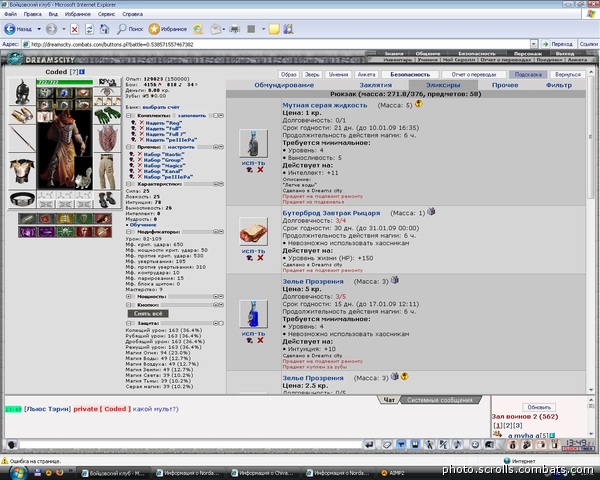
Task: Refresh the page in the browser toolbar
Action: 90,29
